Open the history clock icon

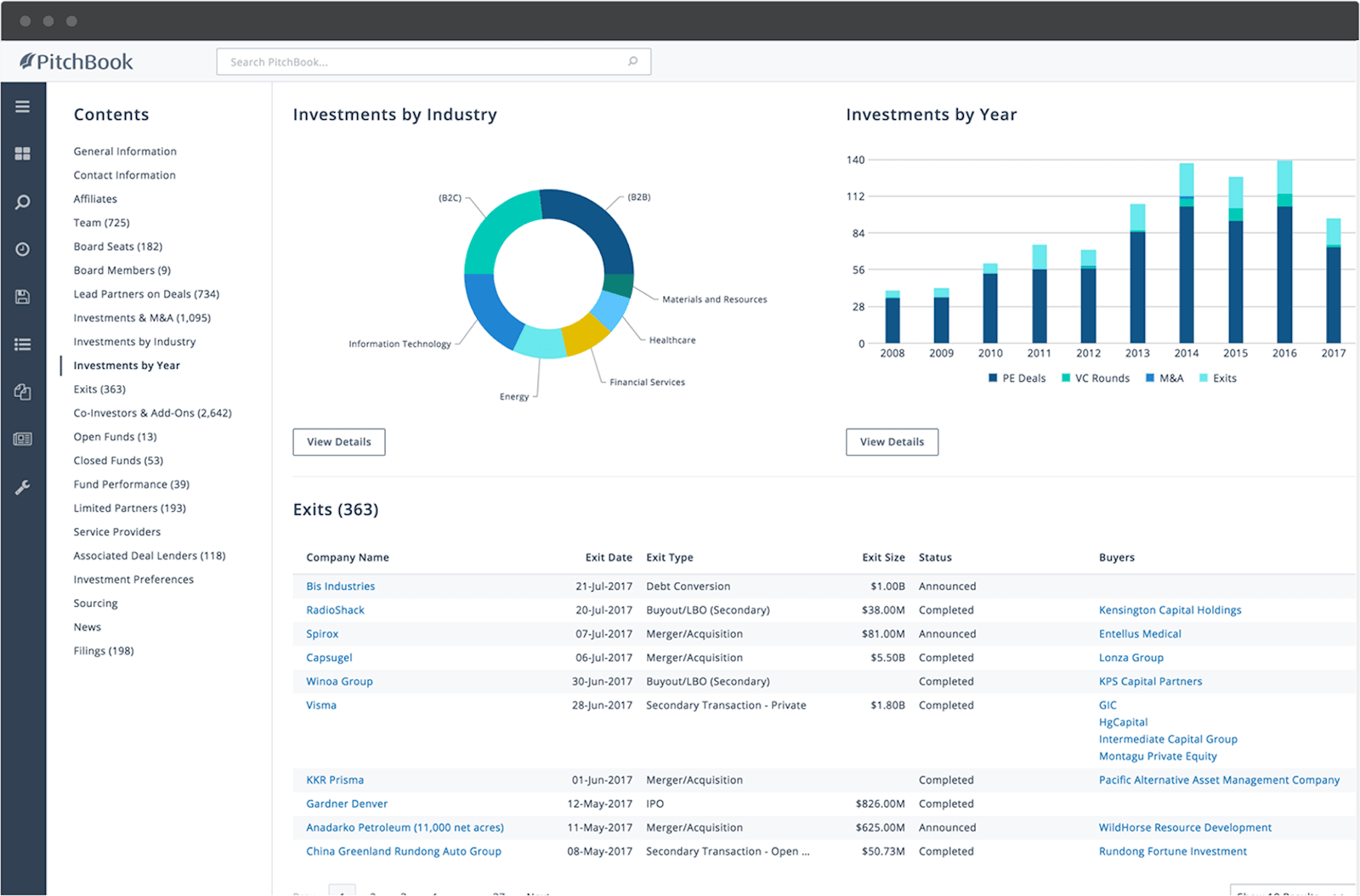point(23,249)
